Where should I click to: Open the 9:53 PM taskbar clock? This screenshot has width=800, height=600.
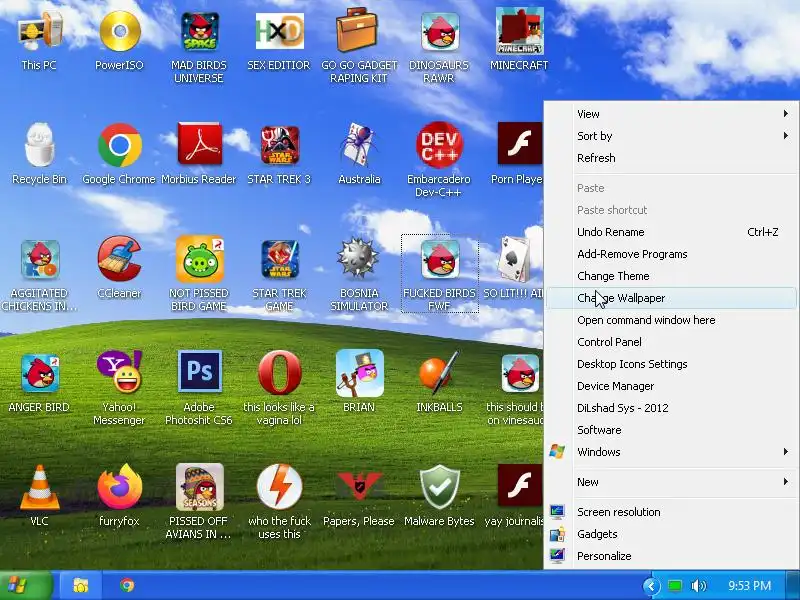pyautogui.click(x=749, y=586)
